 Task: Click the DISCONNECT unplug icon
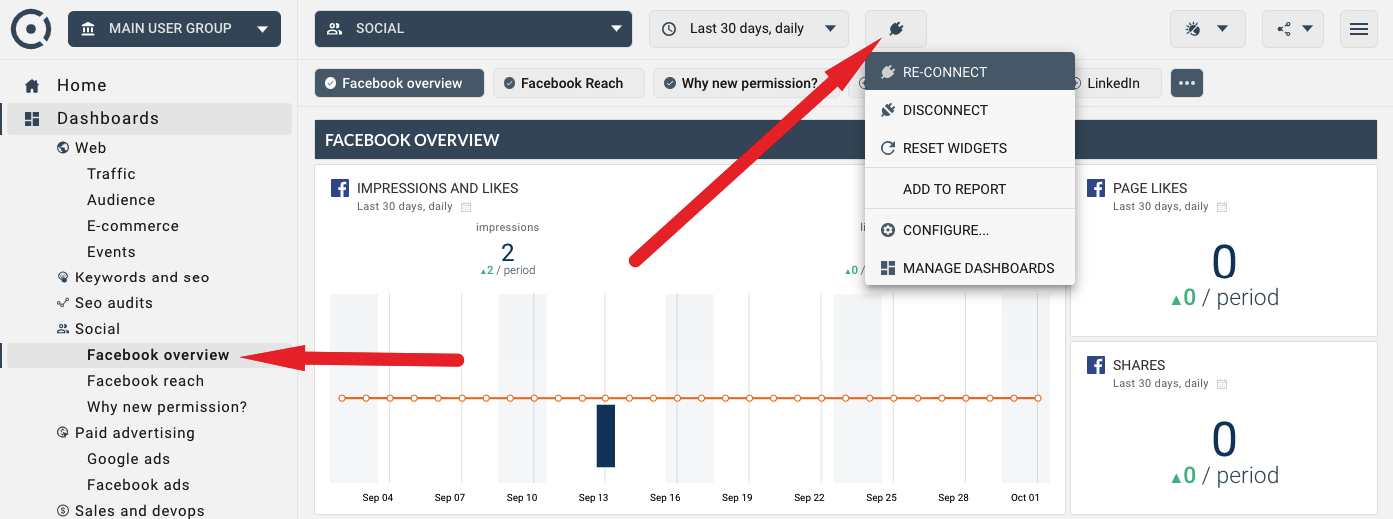coord(887,110)
